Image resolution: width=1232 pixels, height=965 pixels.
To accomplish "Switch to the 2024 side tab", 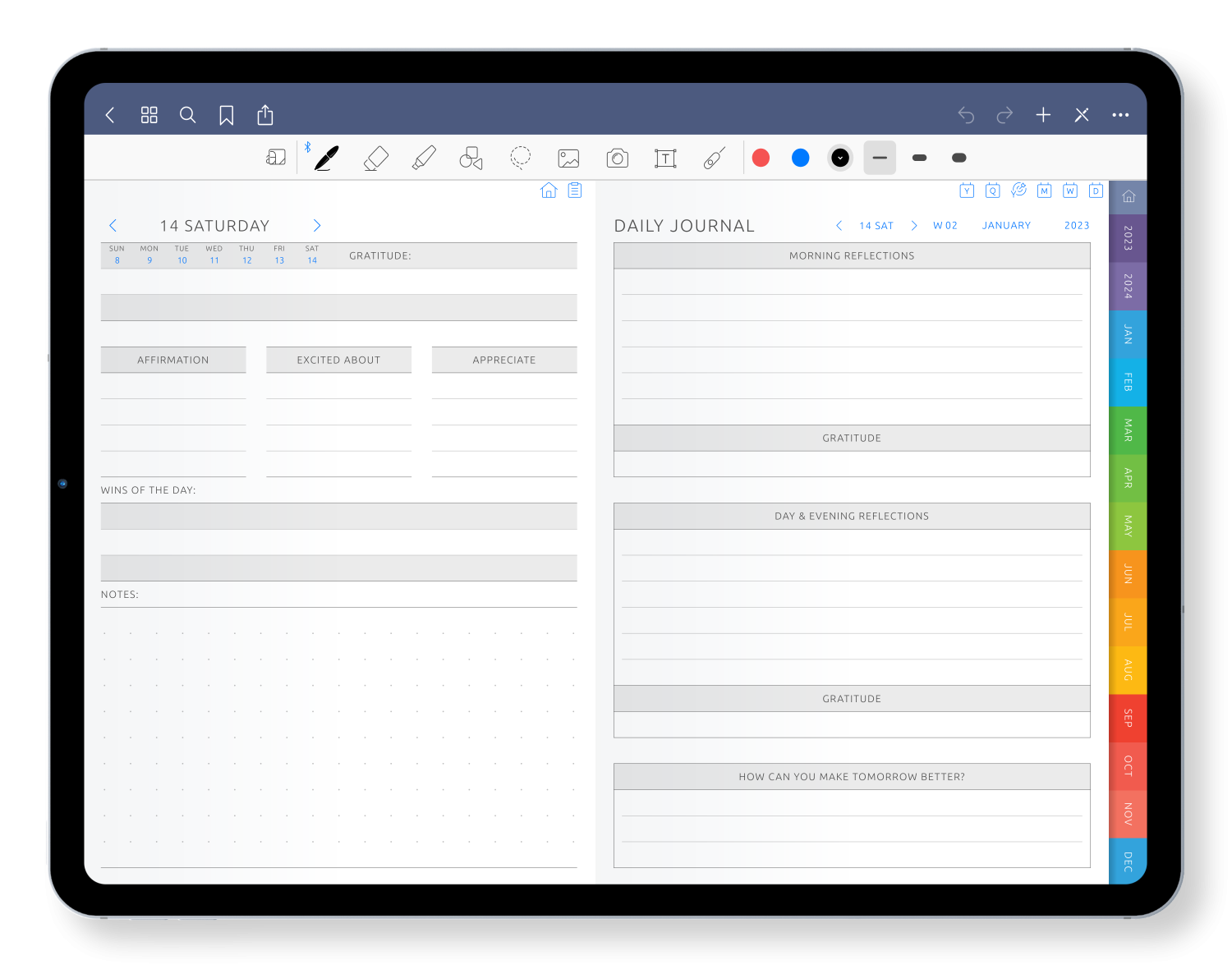I will tap(1128, 286).
